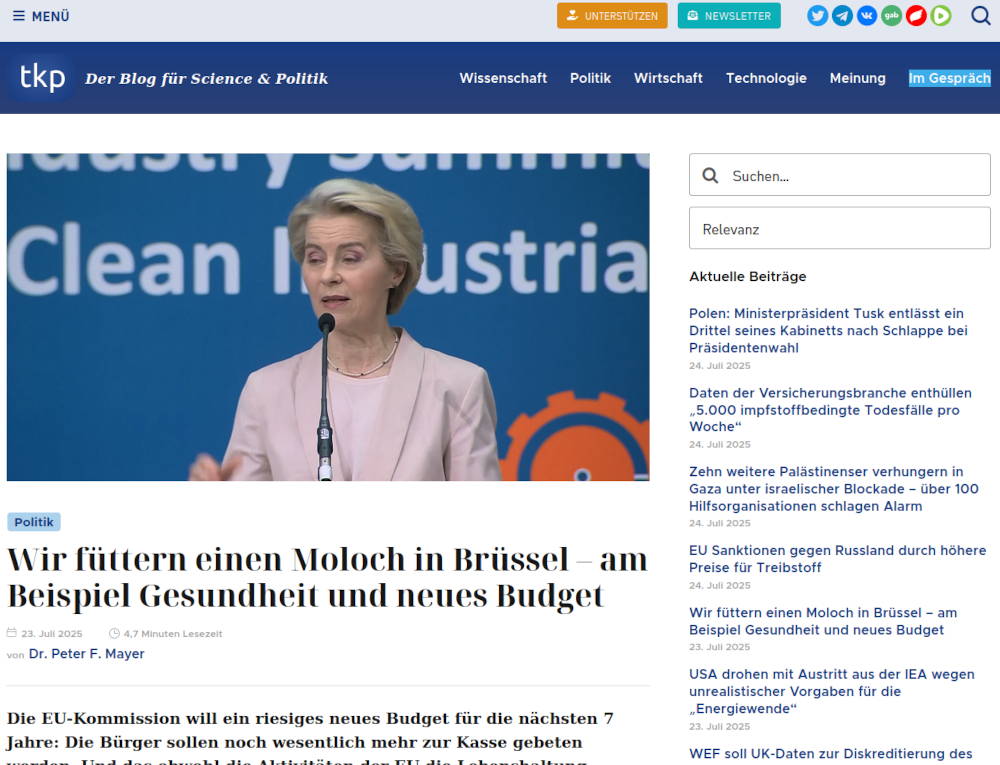Select Im Gespräch in the navigation
Viewport: 1000px width, 765px height.
[949, 78]
